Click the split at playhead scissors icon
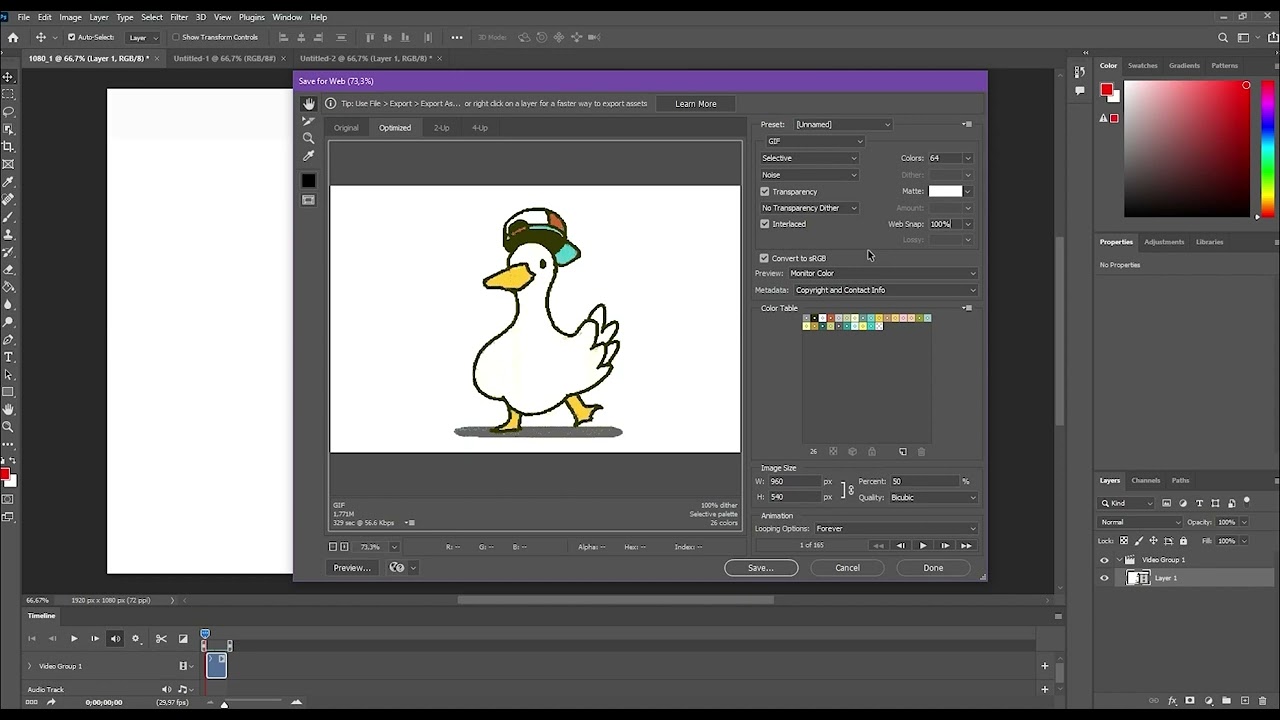Screen dimensions: 1280x720 click(x=161, y=639)
